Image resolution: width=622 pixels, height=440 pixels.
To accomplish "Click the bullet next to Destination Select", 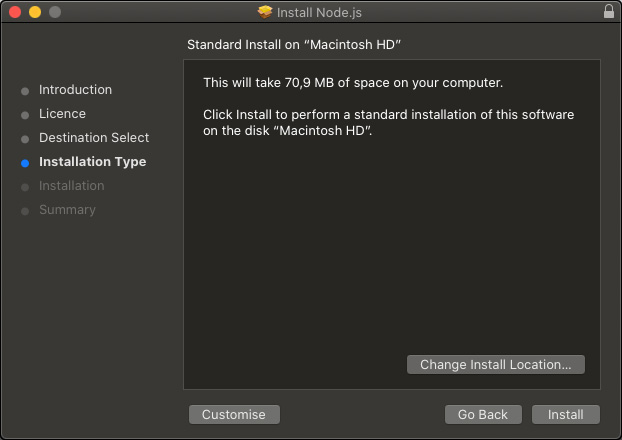I will [x=25, y=139].
